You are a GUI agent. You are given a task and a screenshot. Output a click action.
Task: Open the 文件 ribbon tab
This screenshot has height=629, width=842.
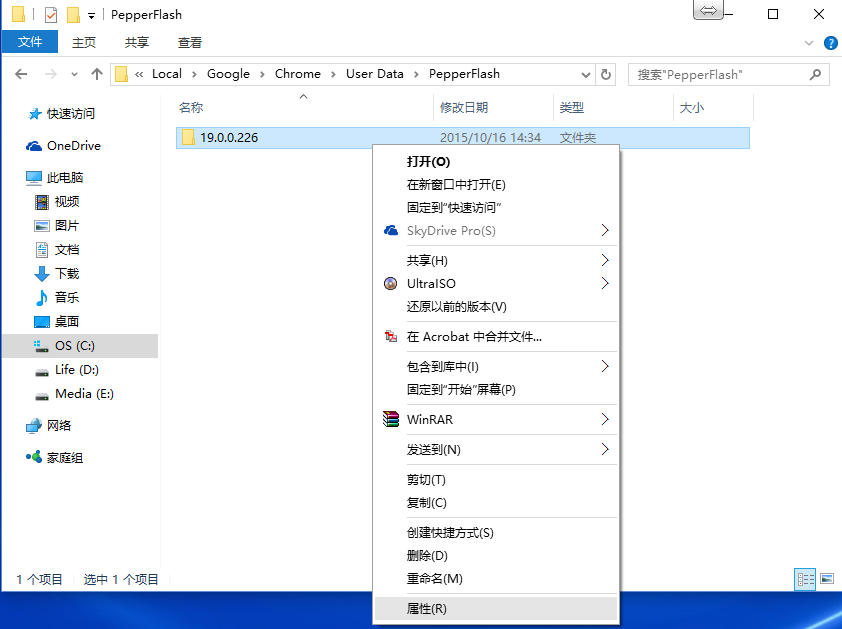[30, 42]
